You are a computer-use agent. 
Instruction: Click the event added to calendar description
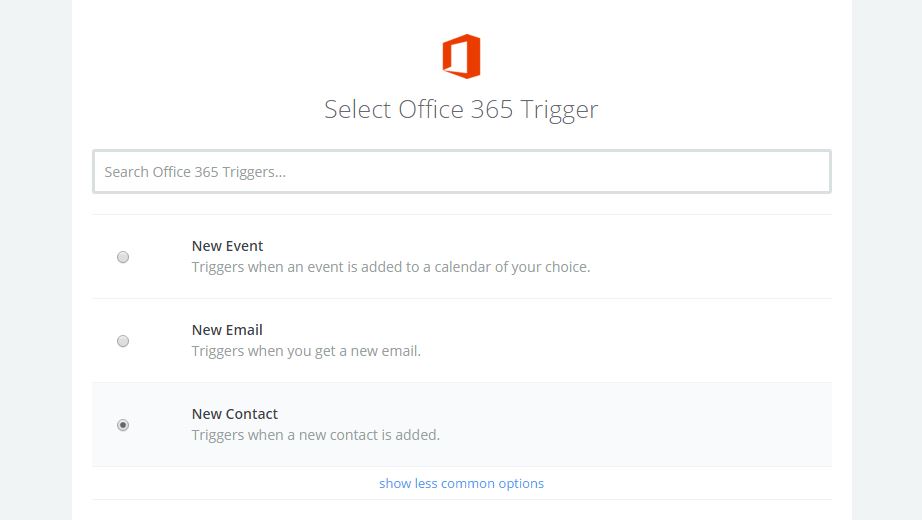[390, 268]
